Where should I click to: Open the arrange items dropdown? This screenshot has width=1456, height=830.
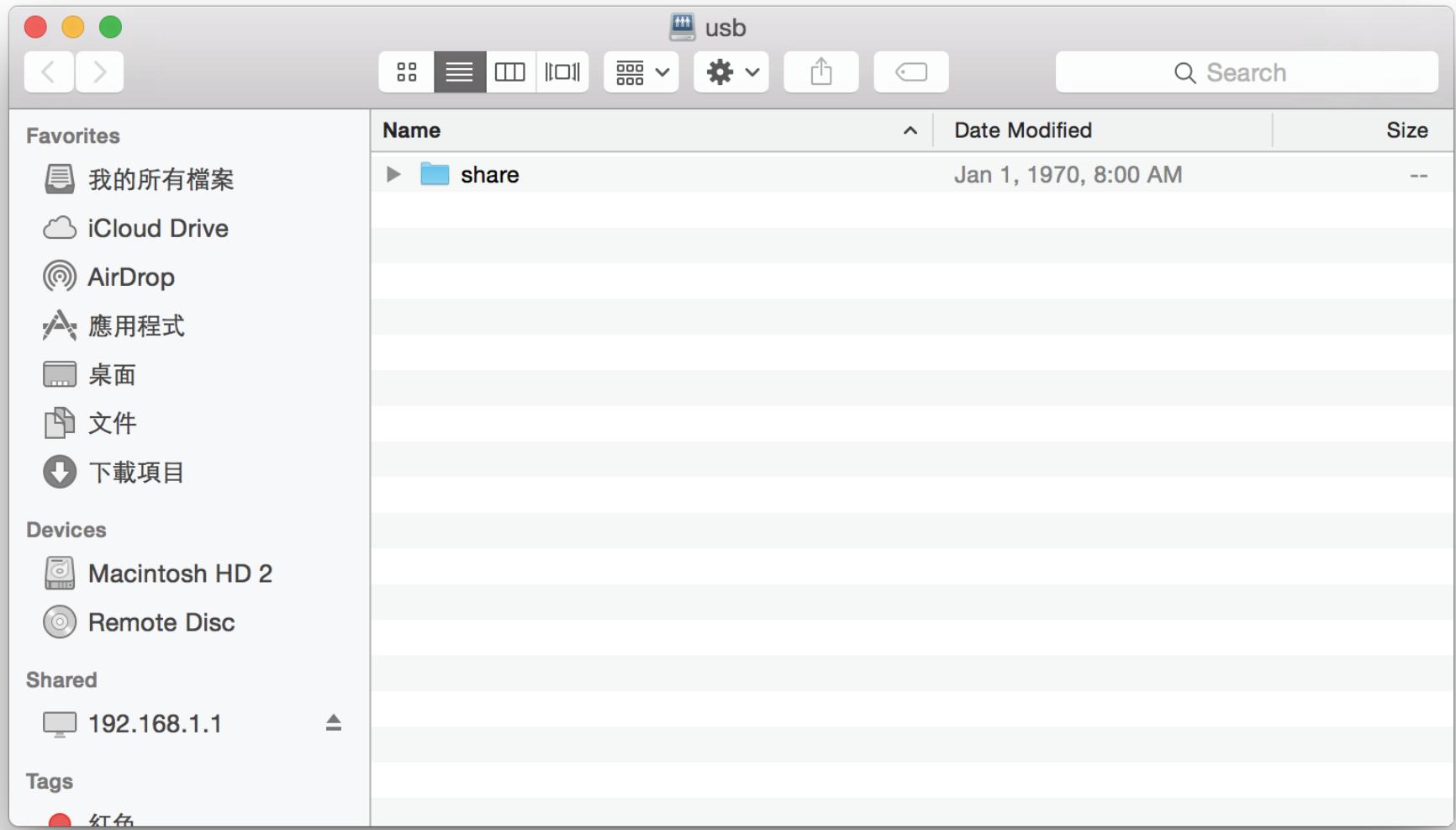(x=641, y=72)
